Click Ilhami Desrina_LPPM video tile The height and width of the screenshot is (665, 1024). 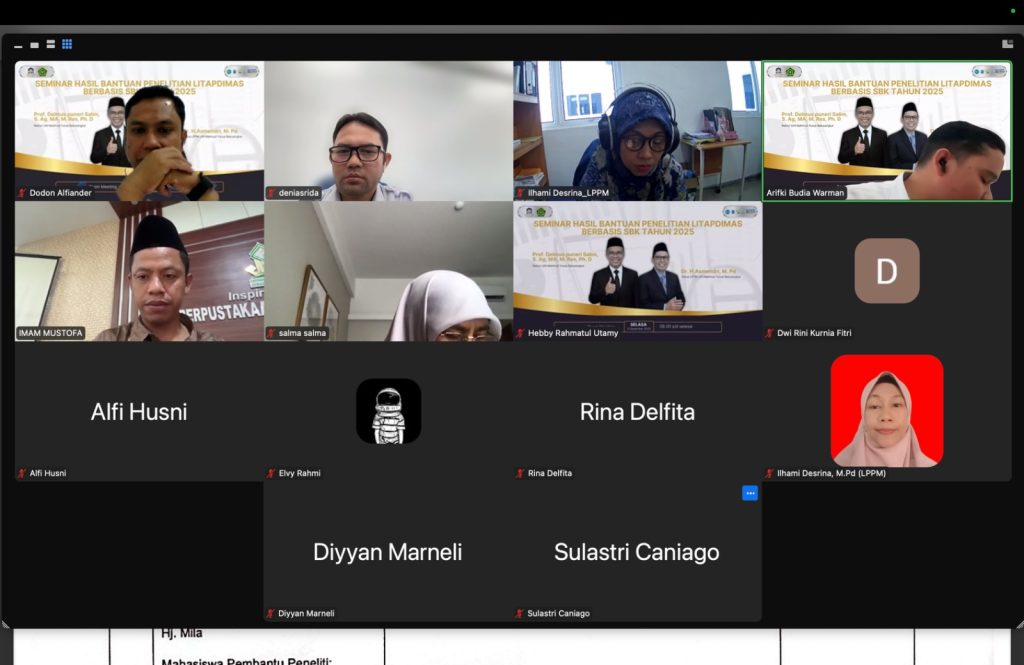[637, 130]
